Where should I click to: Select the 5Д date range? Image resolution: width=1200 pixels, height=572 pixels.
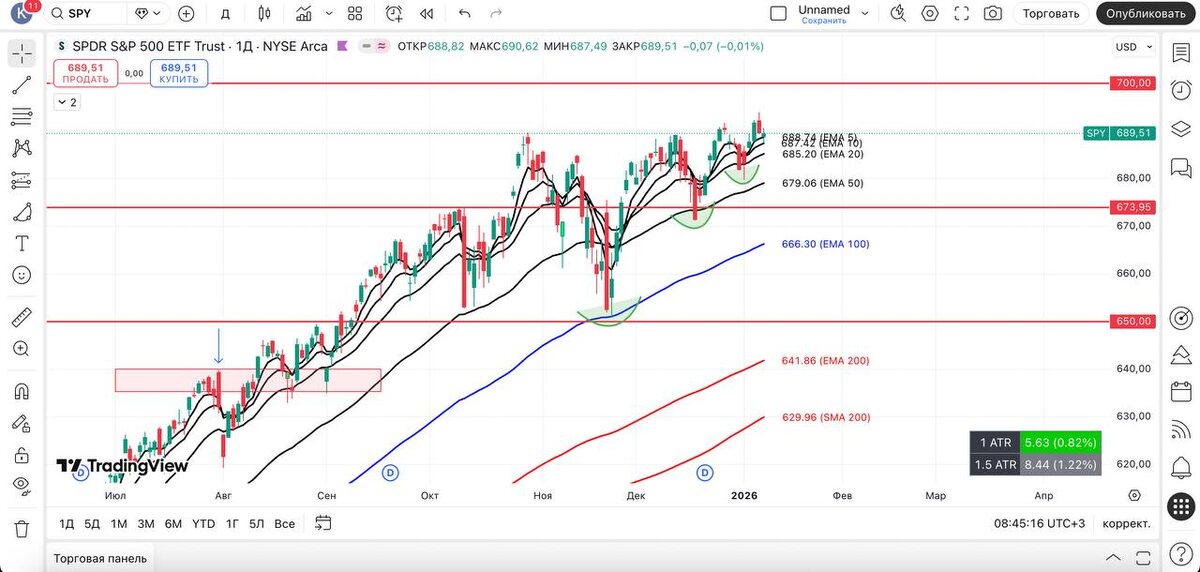coord(92,523)
